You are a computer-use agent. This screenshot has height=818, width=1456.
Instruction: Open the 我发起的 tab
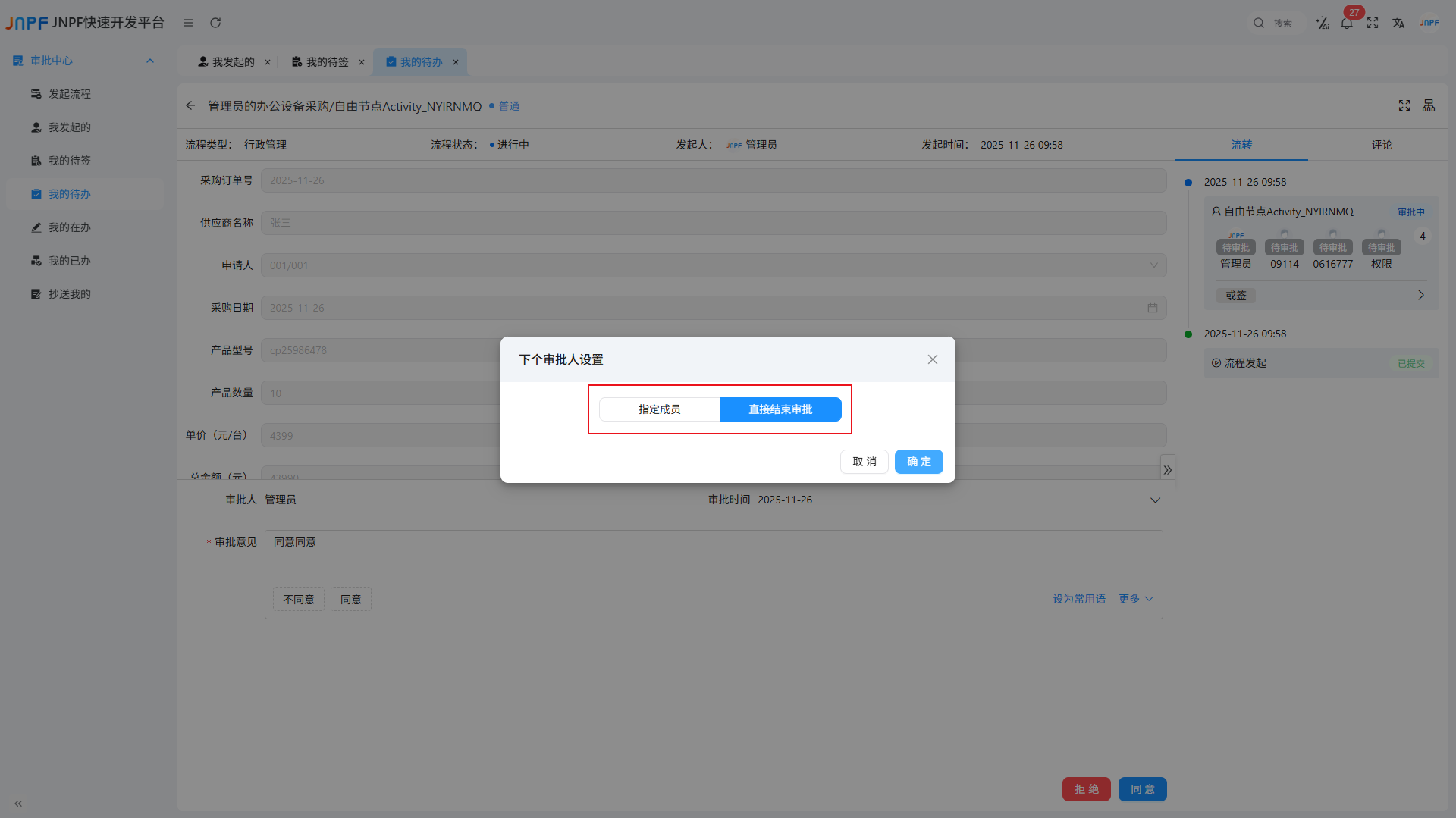point(233,62)
